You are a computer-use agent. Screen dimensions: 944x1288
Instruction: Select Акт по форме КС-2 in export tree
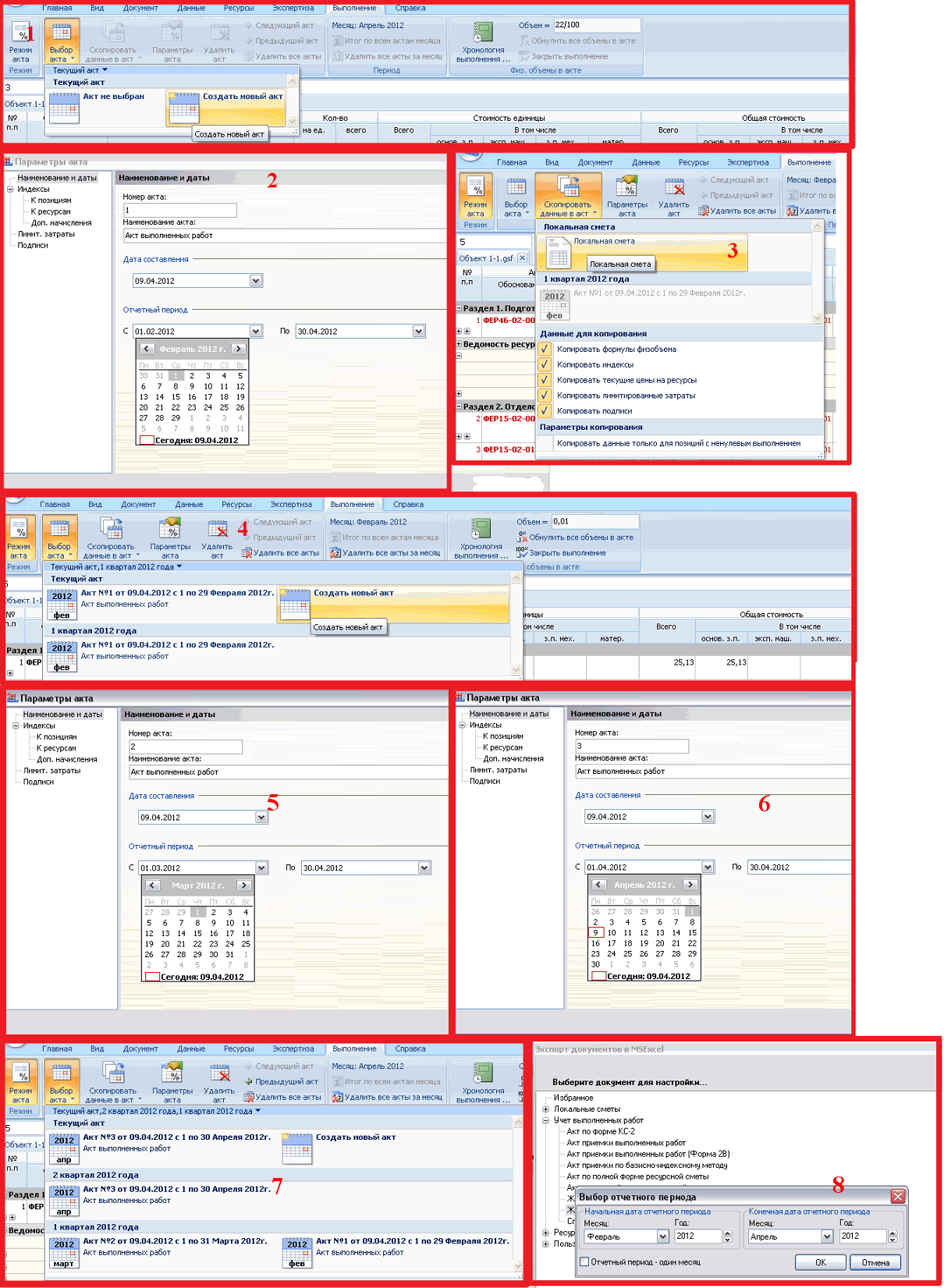coord(601,1131)
